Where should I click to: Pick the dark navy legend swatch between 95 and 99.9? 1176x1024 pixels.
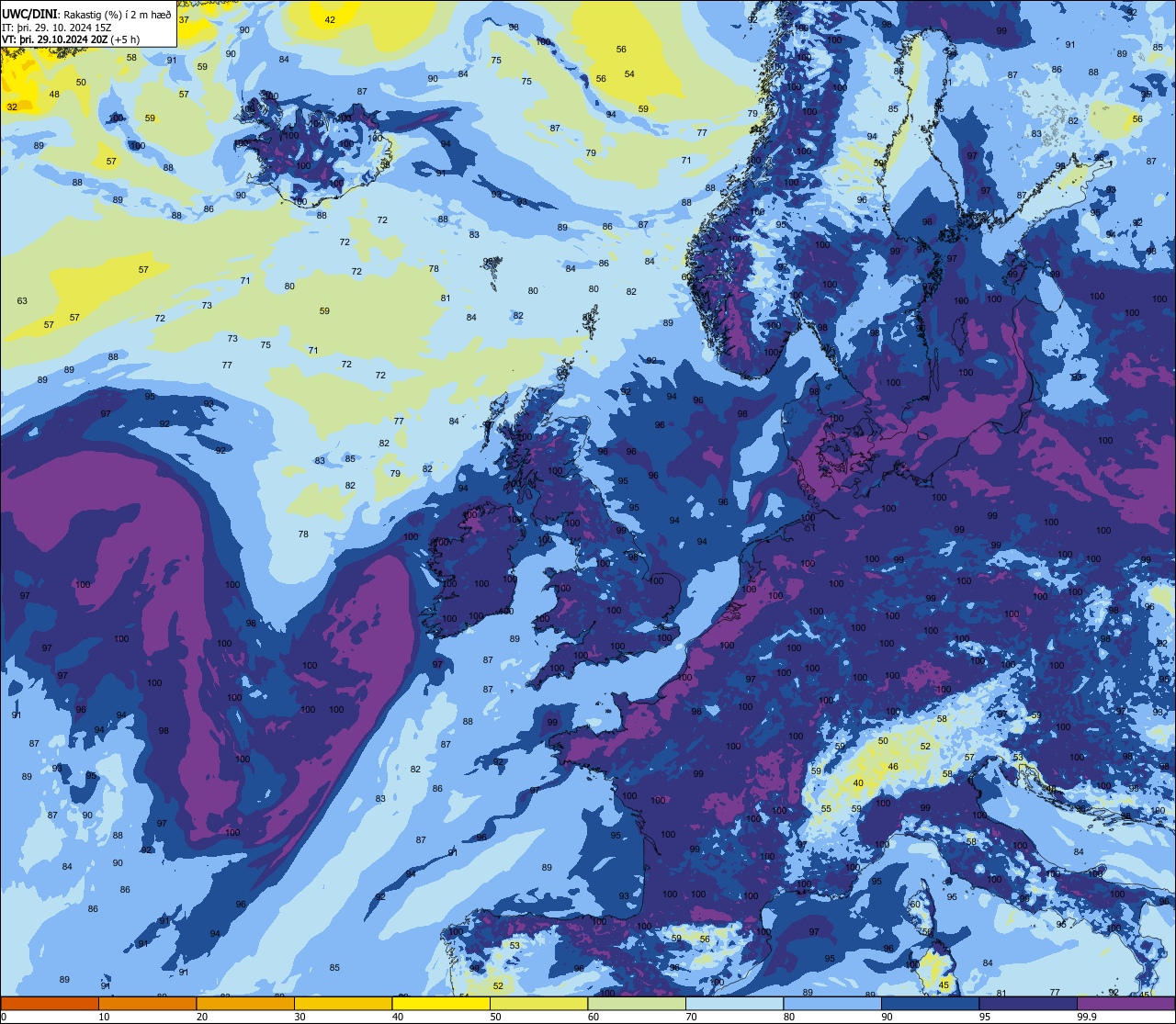1028,1003
